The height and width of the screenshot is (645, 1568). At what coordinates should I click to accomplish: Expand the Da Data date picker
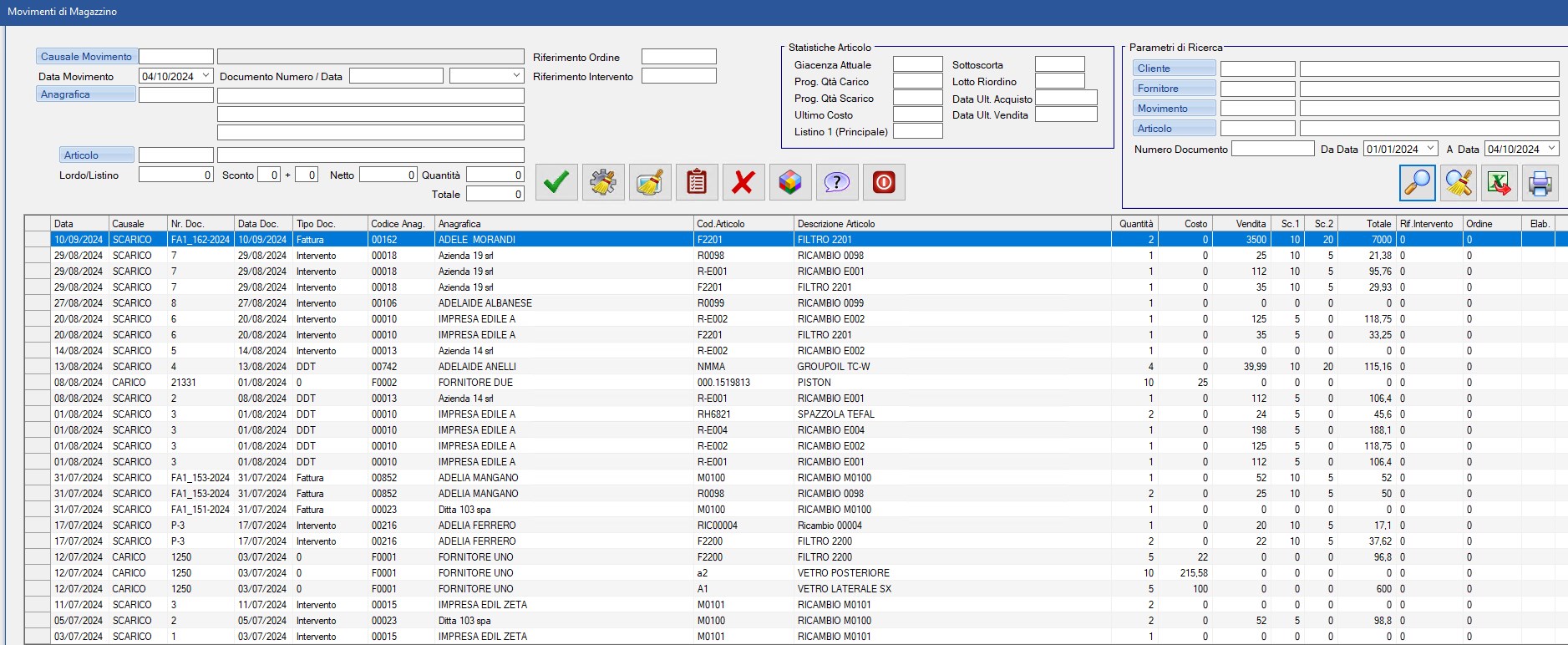click(x=1430, y=149)
